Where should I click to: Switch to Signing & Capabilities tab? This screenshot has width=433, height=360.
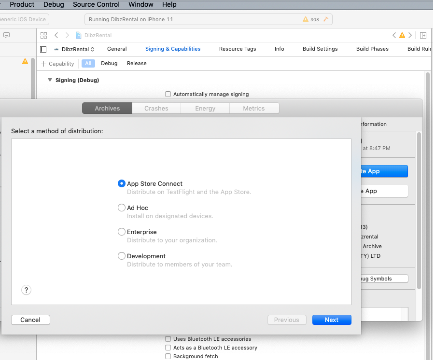click(x=173, y=49)
